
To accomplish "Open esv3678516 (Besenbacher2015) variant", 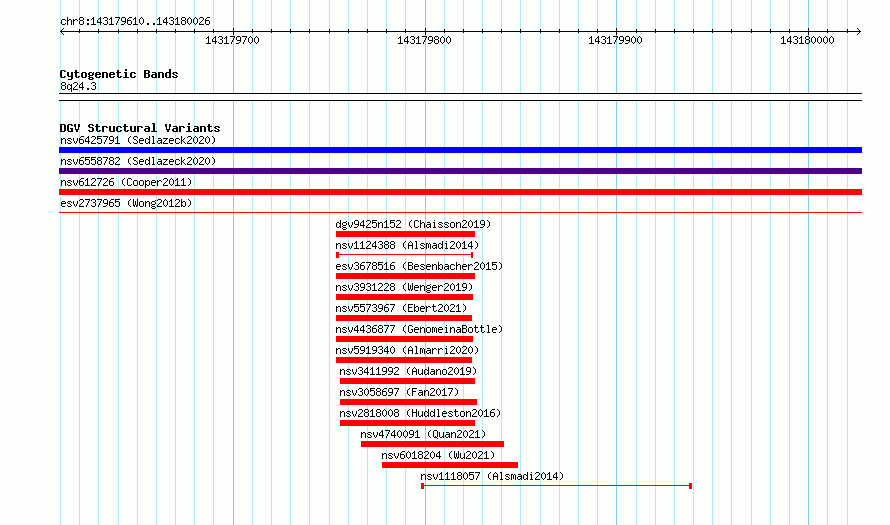I will click(x=419, y=266).
